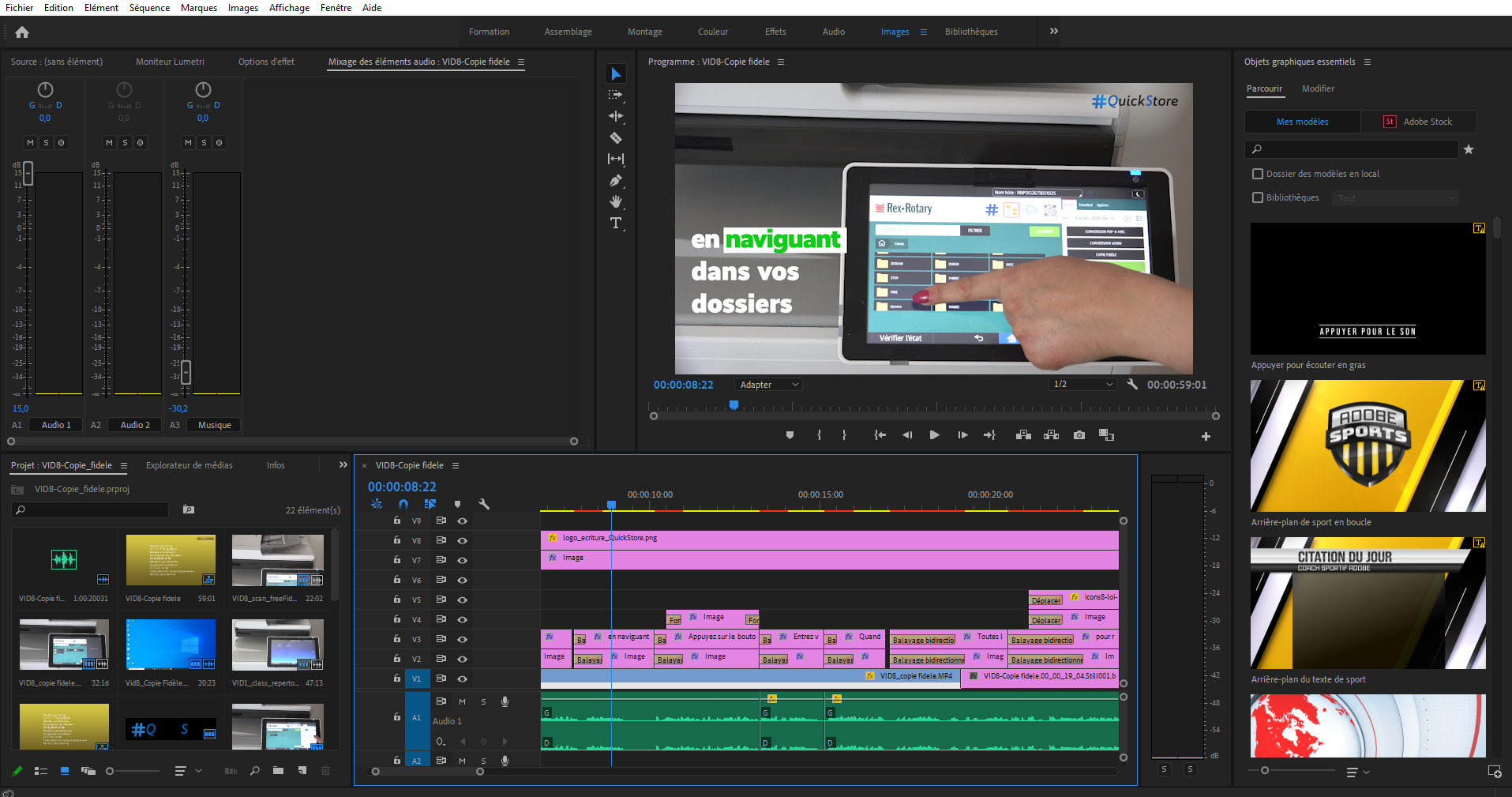Screen dimensions: 1512x797
Task: Click the Adobe Stock button
Action: [1418, 122]
